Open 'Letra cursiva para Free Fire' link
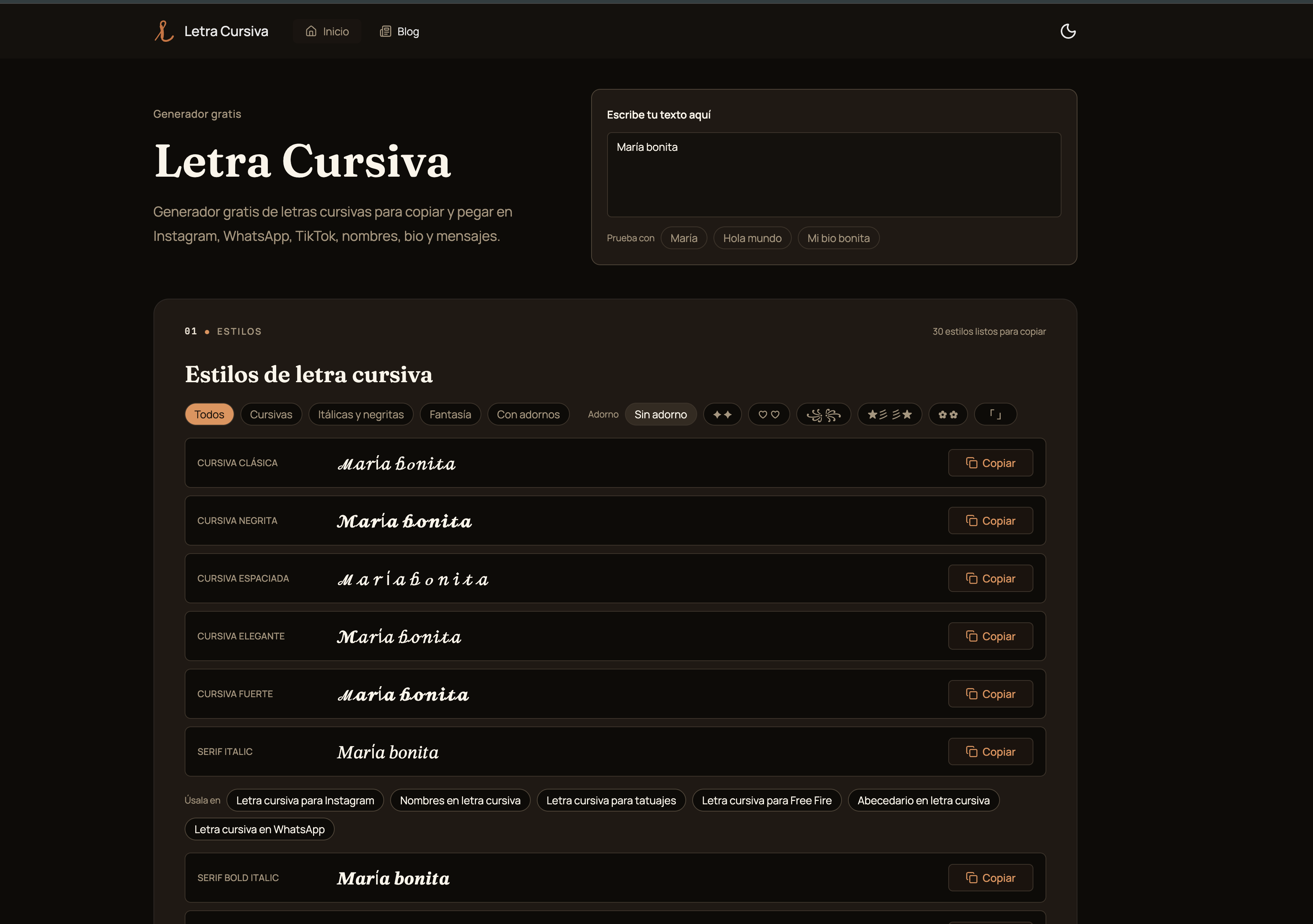 766,801
